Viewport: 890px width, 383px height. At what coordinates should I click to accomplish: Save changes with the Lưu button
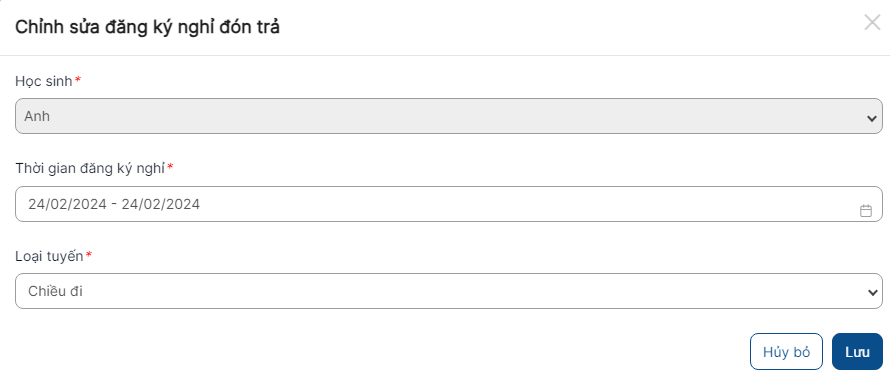(x=857, y=351)
